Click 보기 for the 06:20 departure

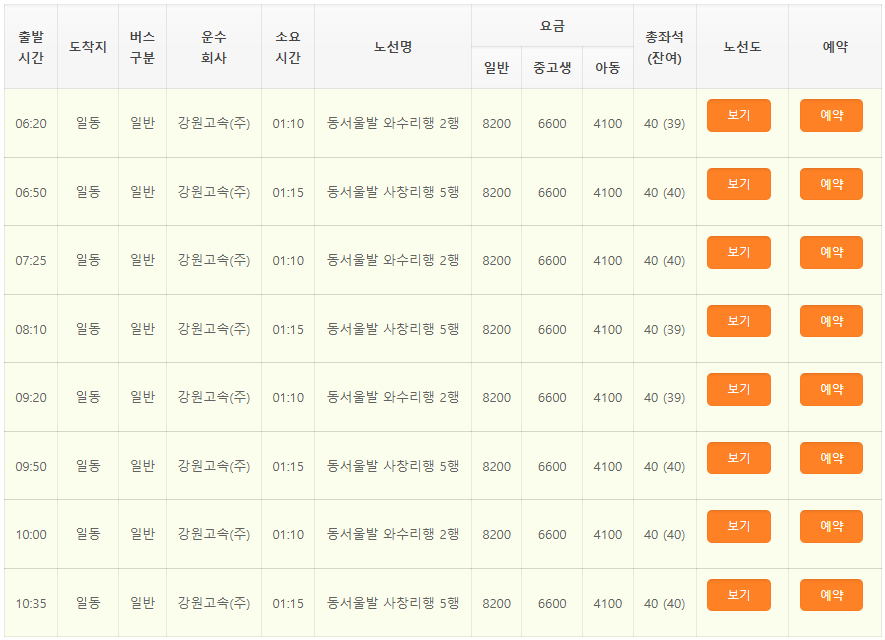[x=739, y=115]
